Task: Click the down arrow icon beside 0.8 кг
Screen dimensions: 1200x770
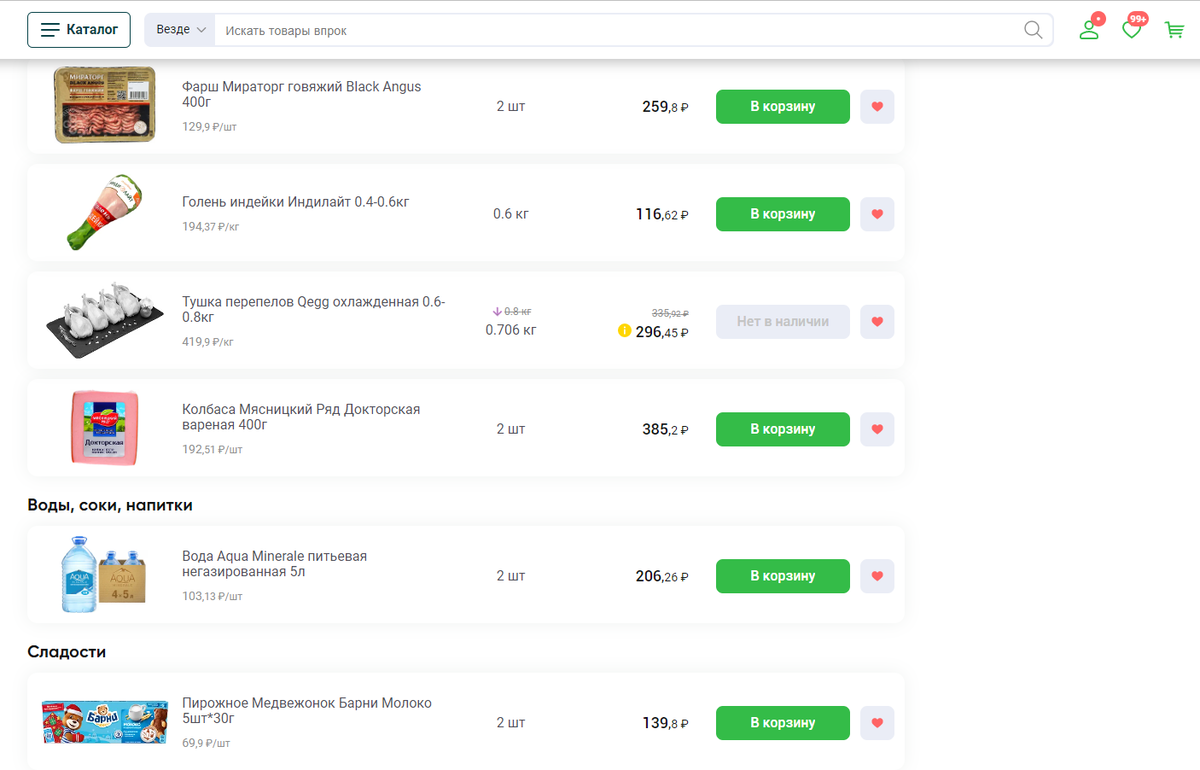Action: point(497,311)
